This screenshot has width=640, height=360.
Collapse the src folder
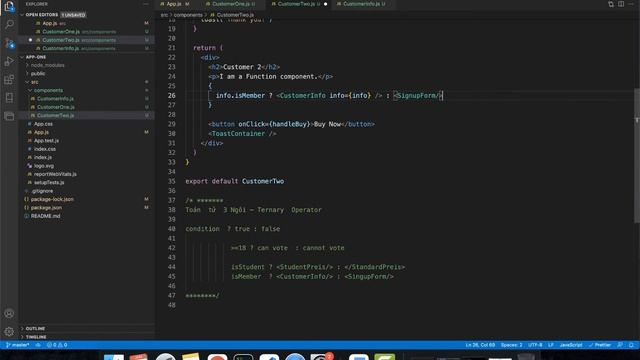tap(34, 82)
